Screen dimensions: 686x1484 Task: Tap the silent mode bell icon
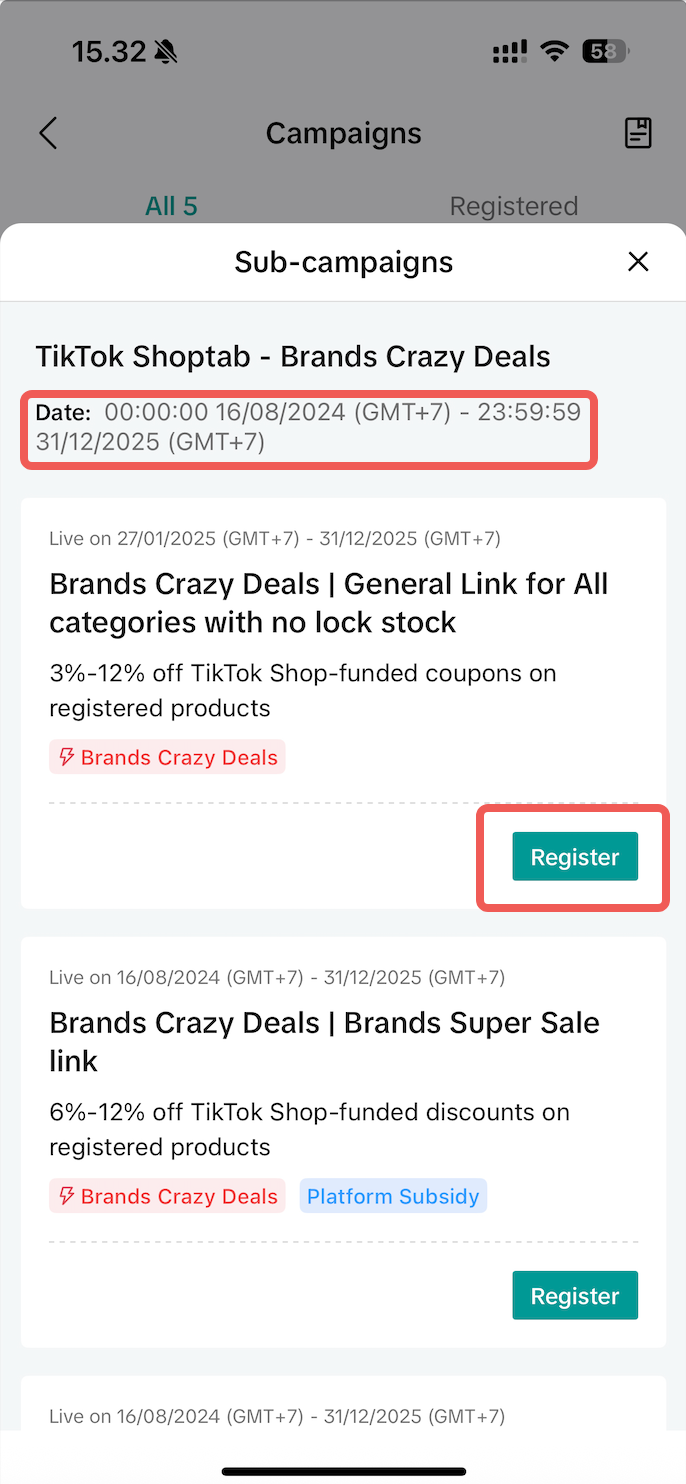click(166, 52)
